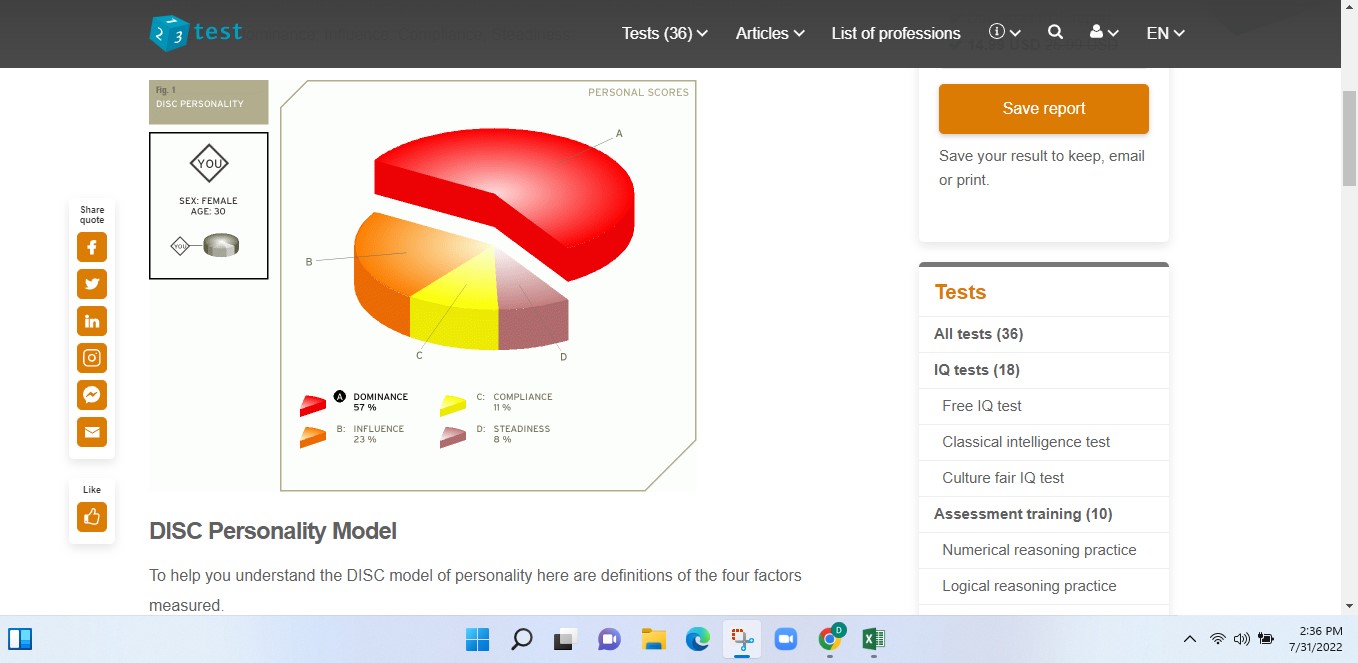
Task: Open the Free IQ test link
Action: (981, 406)
